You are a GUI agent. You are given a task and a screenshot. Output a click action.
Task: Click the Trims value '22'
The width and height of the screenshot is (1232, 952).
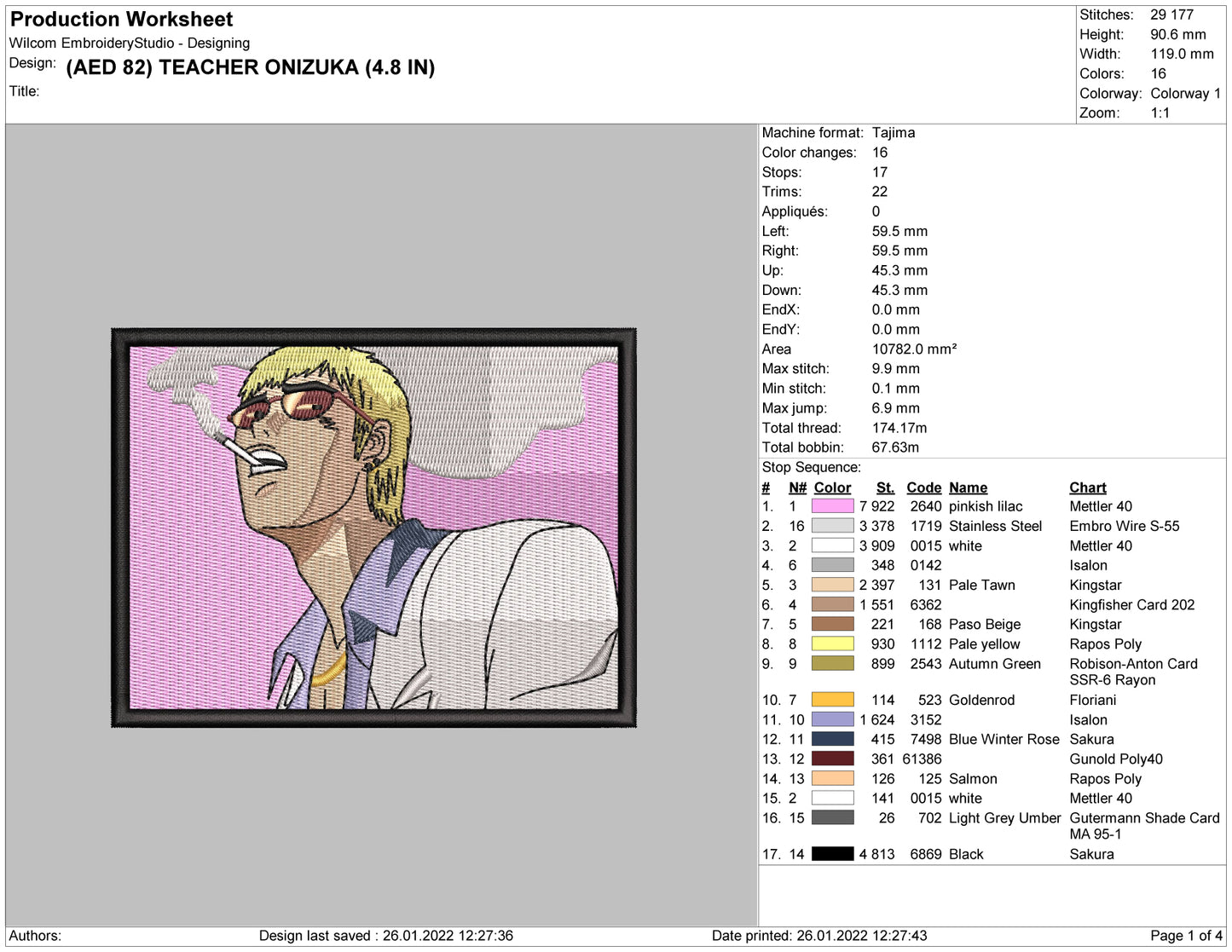click(x=879, y=192)
